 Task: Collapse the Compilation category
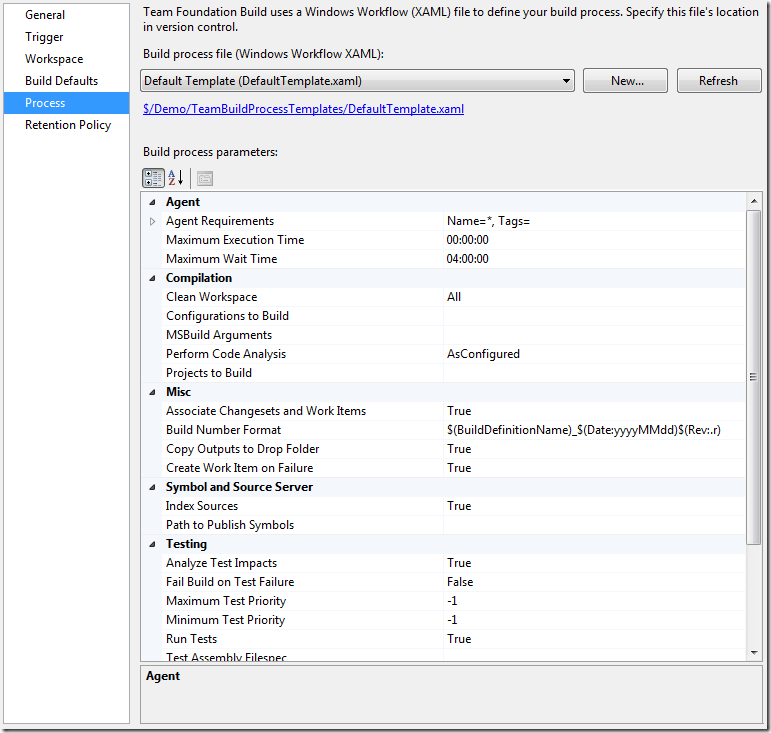[x=152, y=278]
